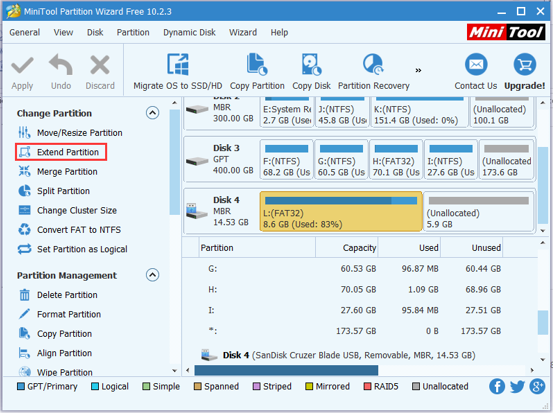The image size is (553, 413).
Task: Sort by the Used column header
Action: 409,248
